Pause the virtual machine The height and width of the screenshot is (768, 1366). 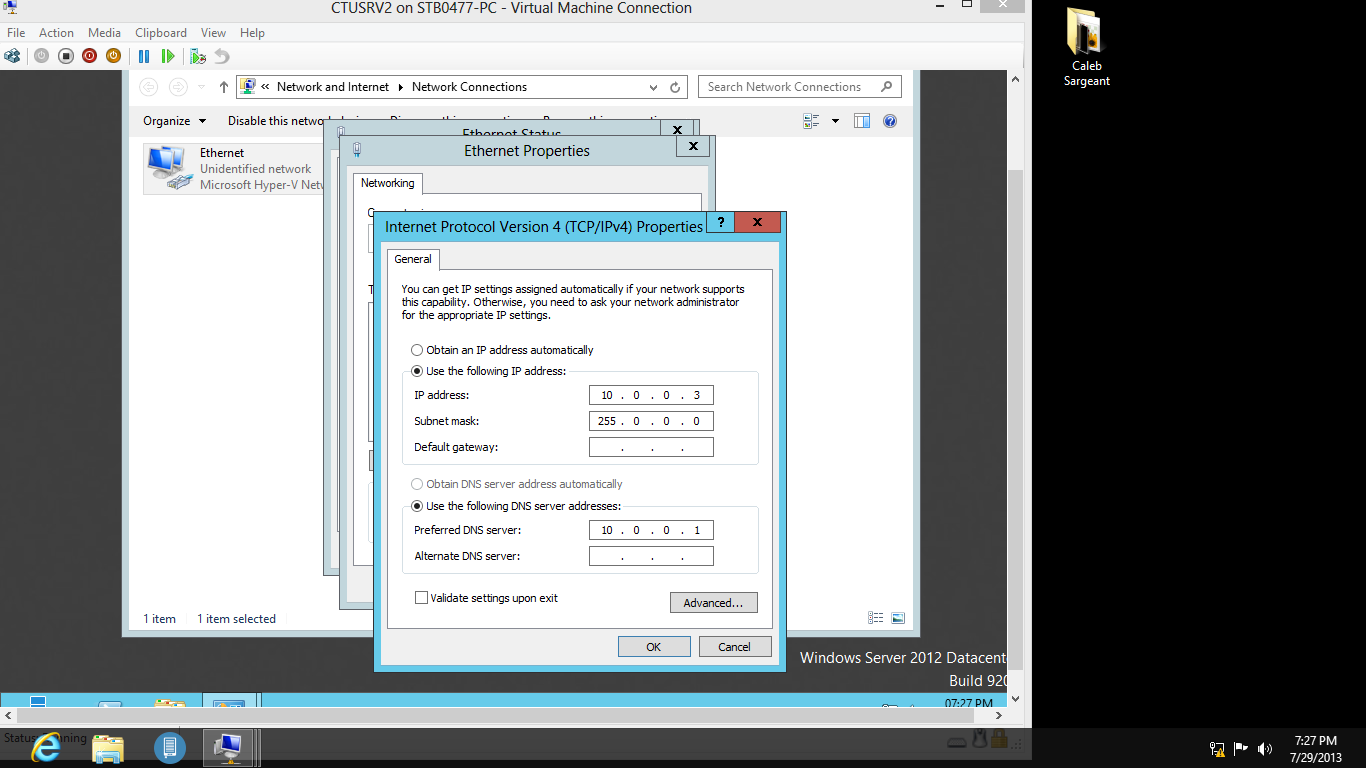click(144, 56)
